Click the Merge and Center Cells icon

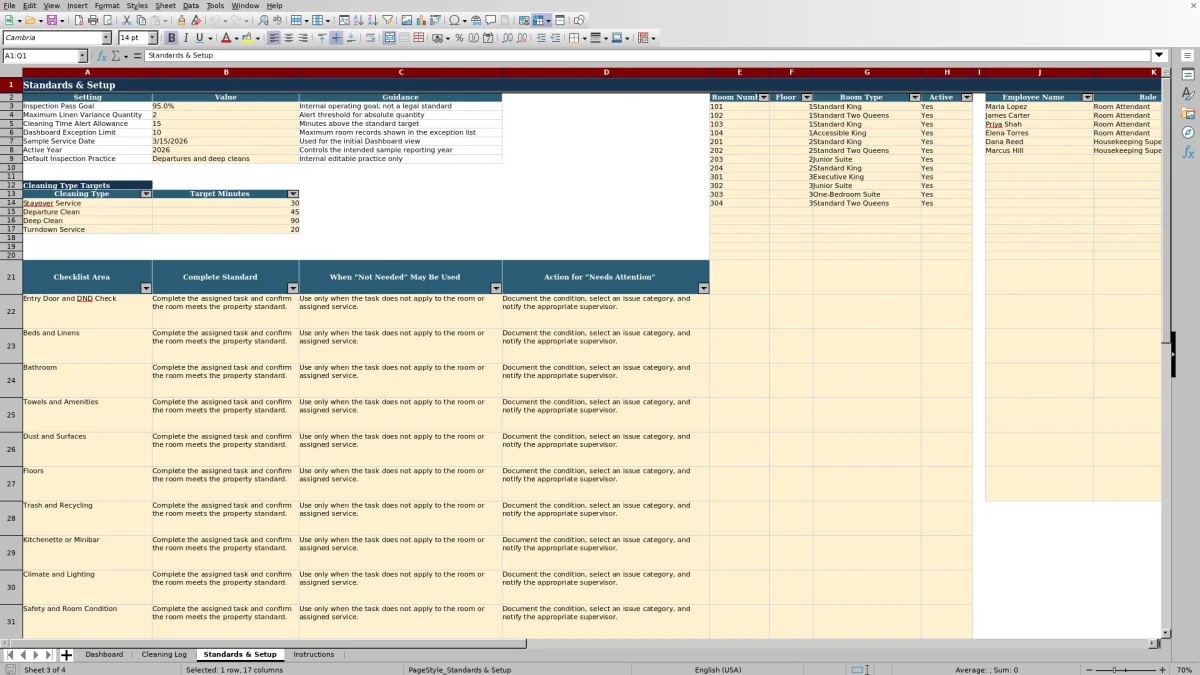pyautogui.click(x=390, y=38)
